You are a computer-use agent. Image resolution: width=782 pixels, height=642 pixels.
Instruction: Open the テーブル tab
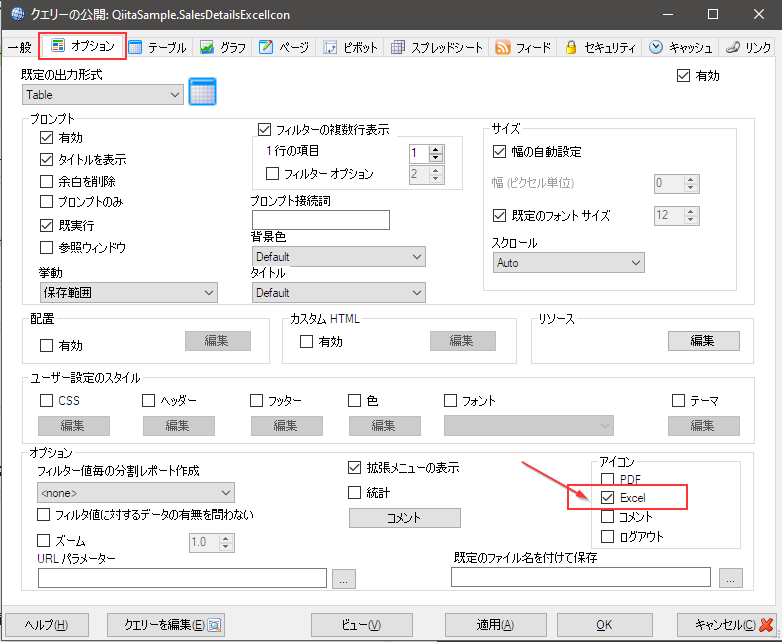click(158, 47)
